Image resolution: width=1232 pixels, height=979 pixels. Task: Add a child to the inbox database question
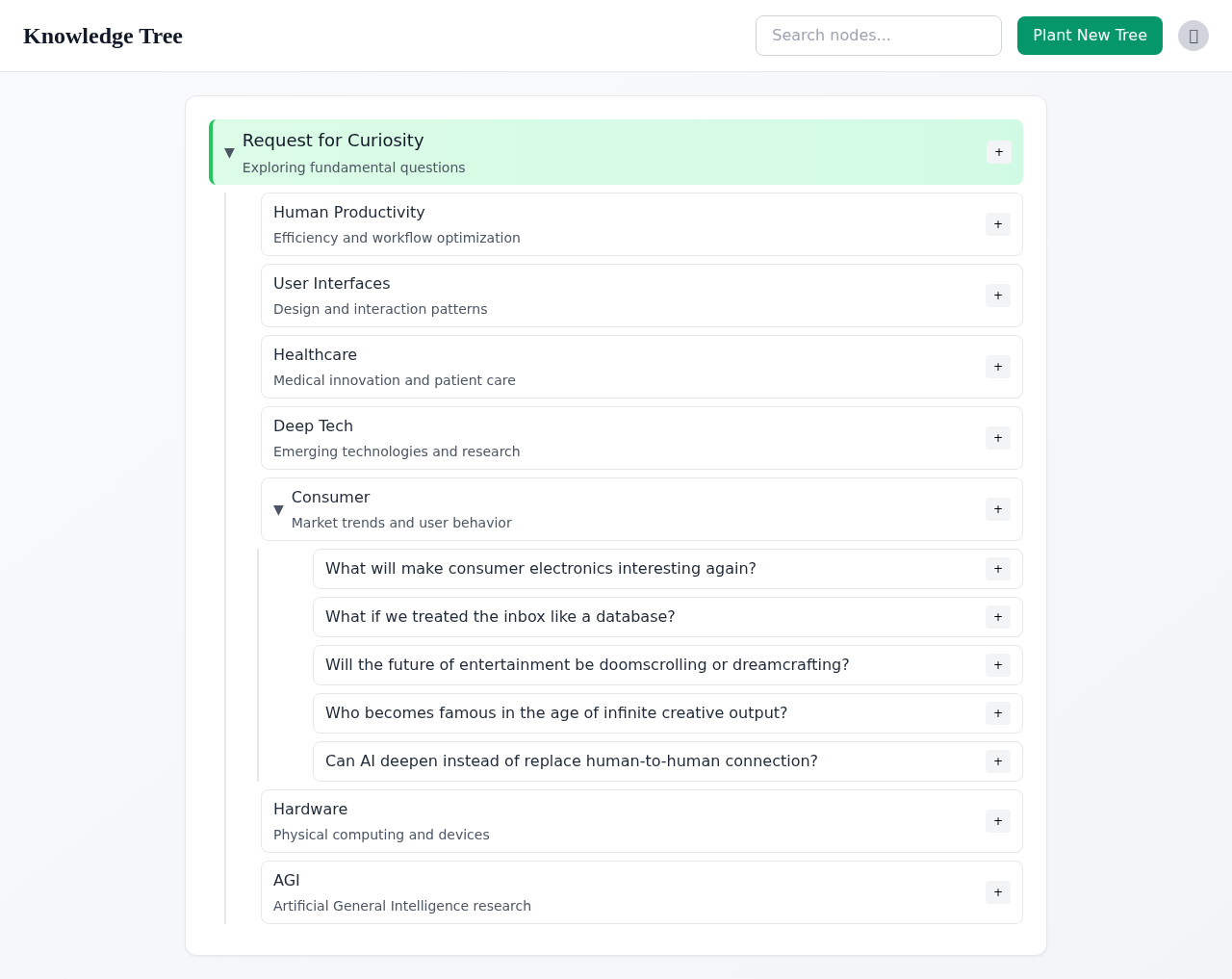pyautogui.click(x=997, y=616)
